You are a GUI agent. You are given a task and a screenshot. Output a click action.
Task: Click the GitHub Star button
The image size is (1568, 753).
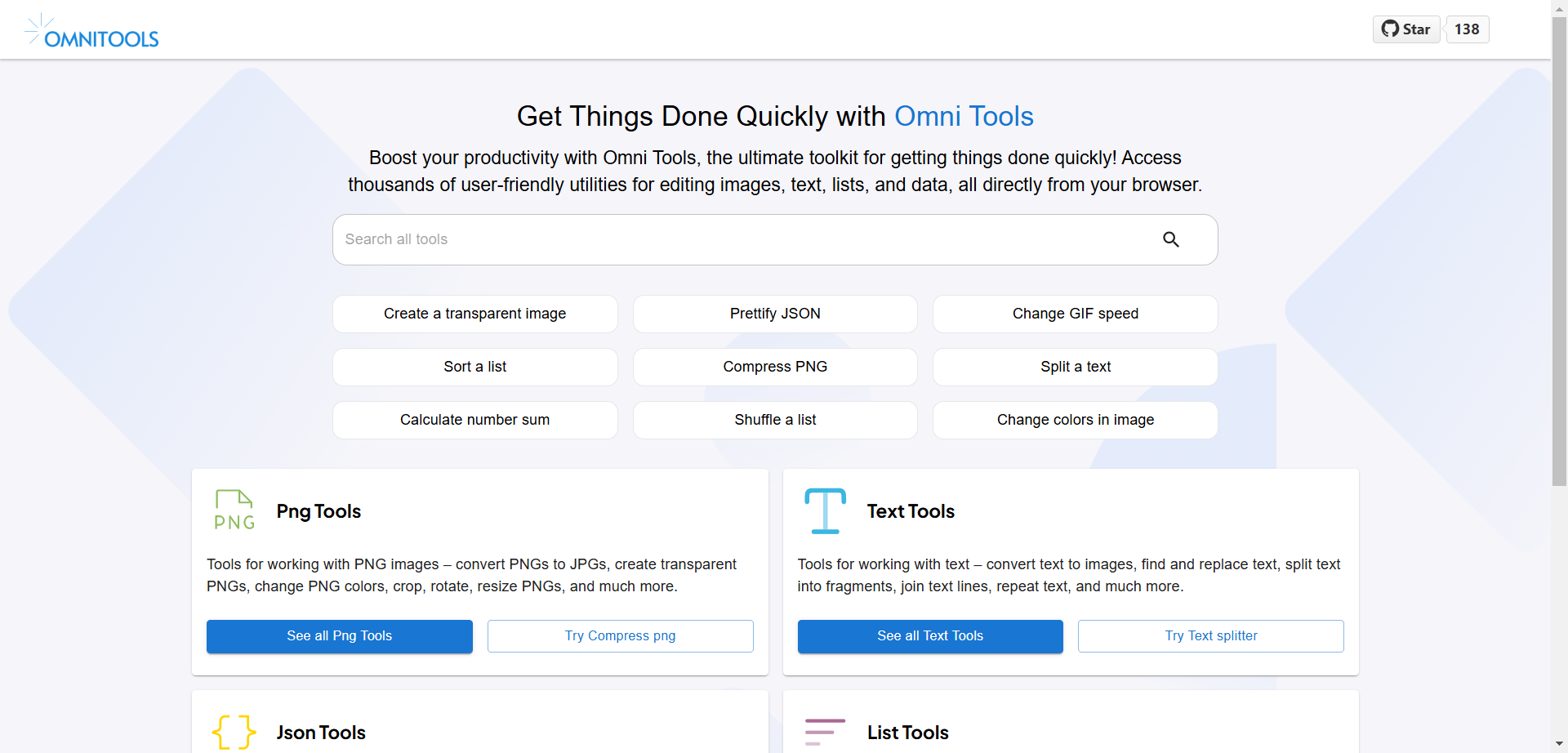coord(1406,29)
